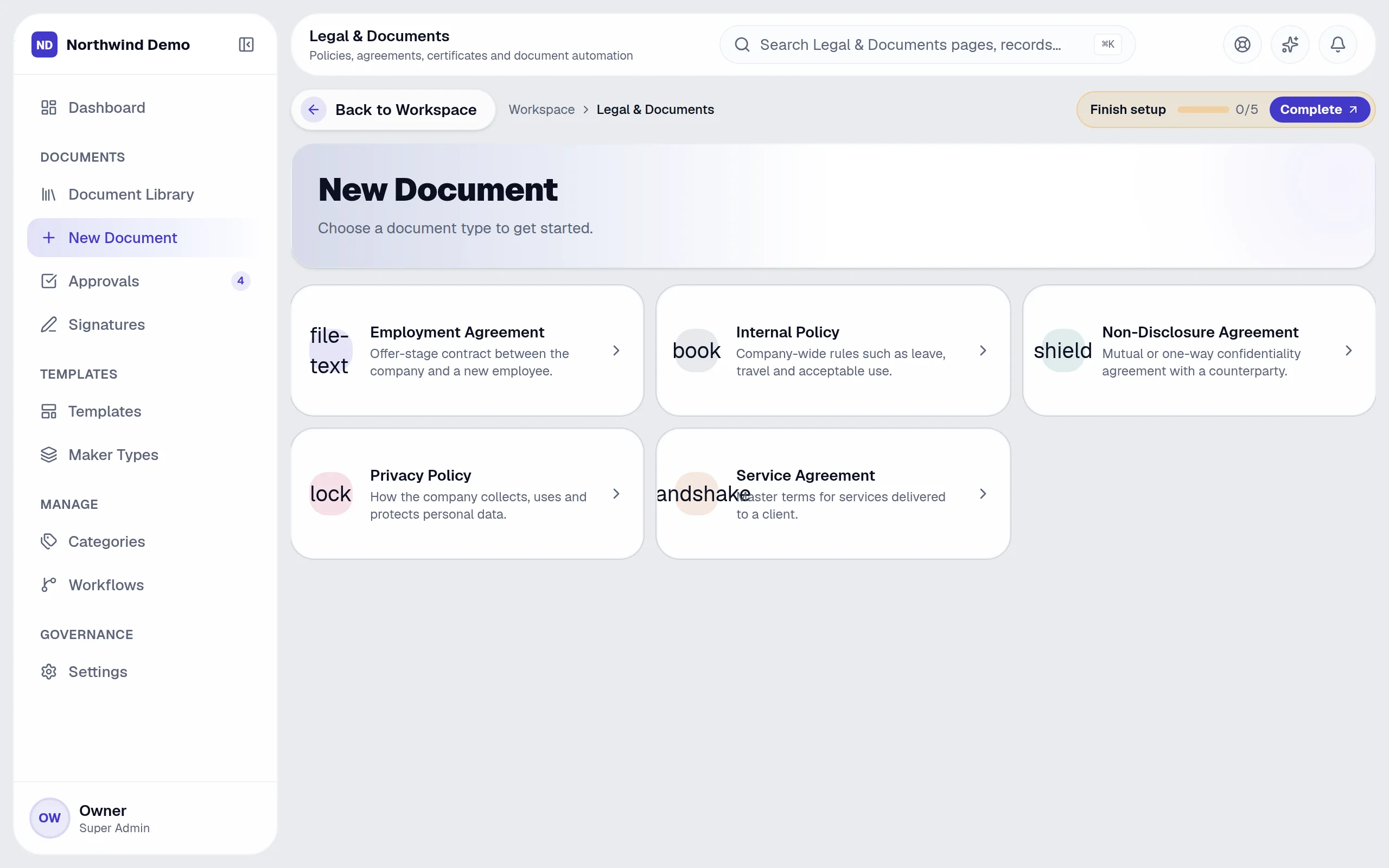Click the back arrow circle icon
The height and width of the screenshot is (868, 1389).
tap(314, 110)
